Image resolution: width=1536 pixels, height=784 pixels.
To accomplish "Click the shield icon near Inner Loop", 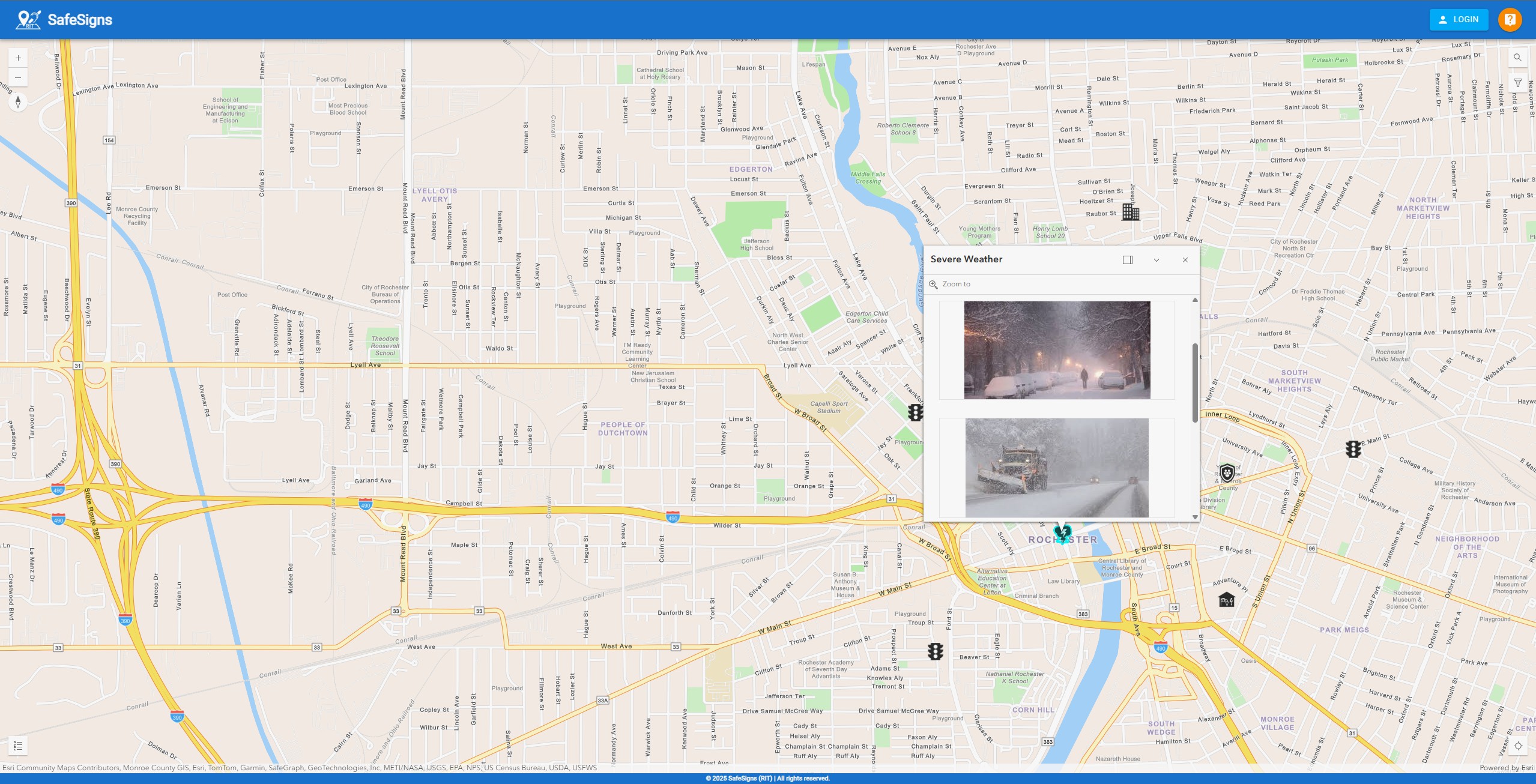I will coord(1229,474).
